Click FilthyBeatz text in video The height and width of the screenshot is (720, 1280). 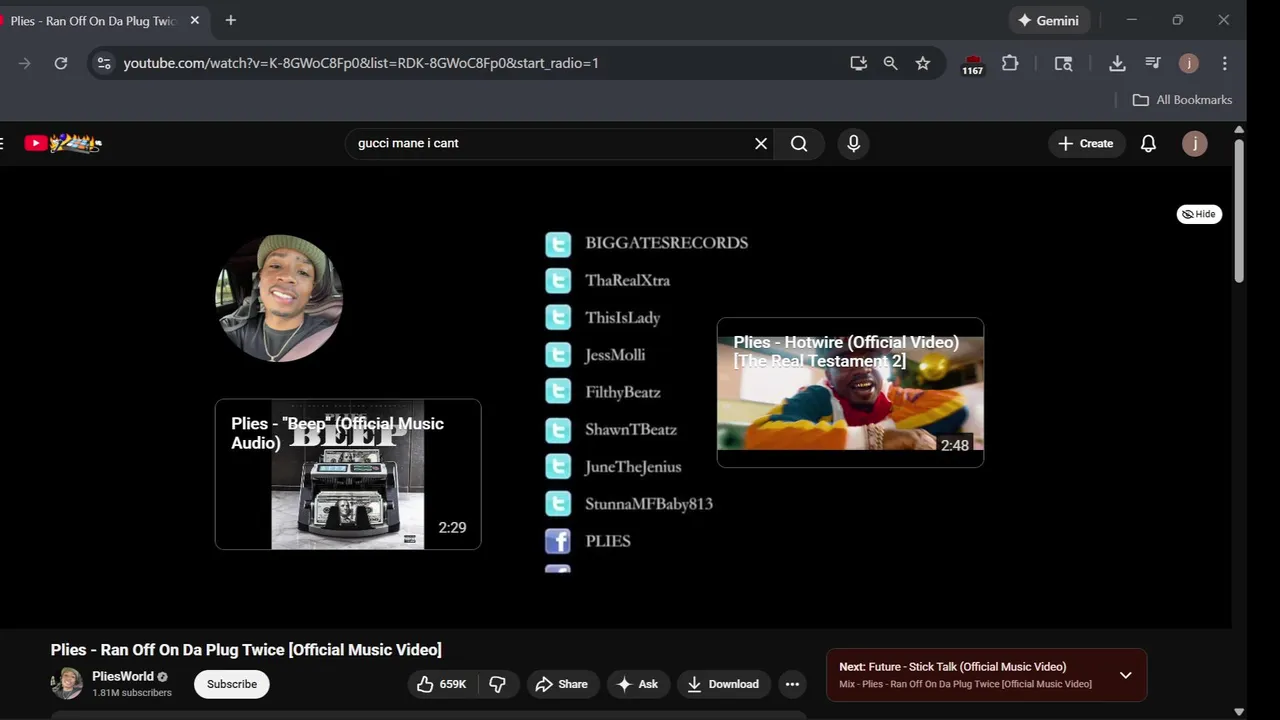623,392
